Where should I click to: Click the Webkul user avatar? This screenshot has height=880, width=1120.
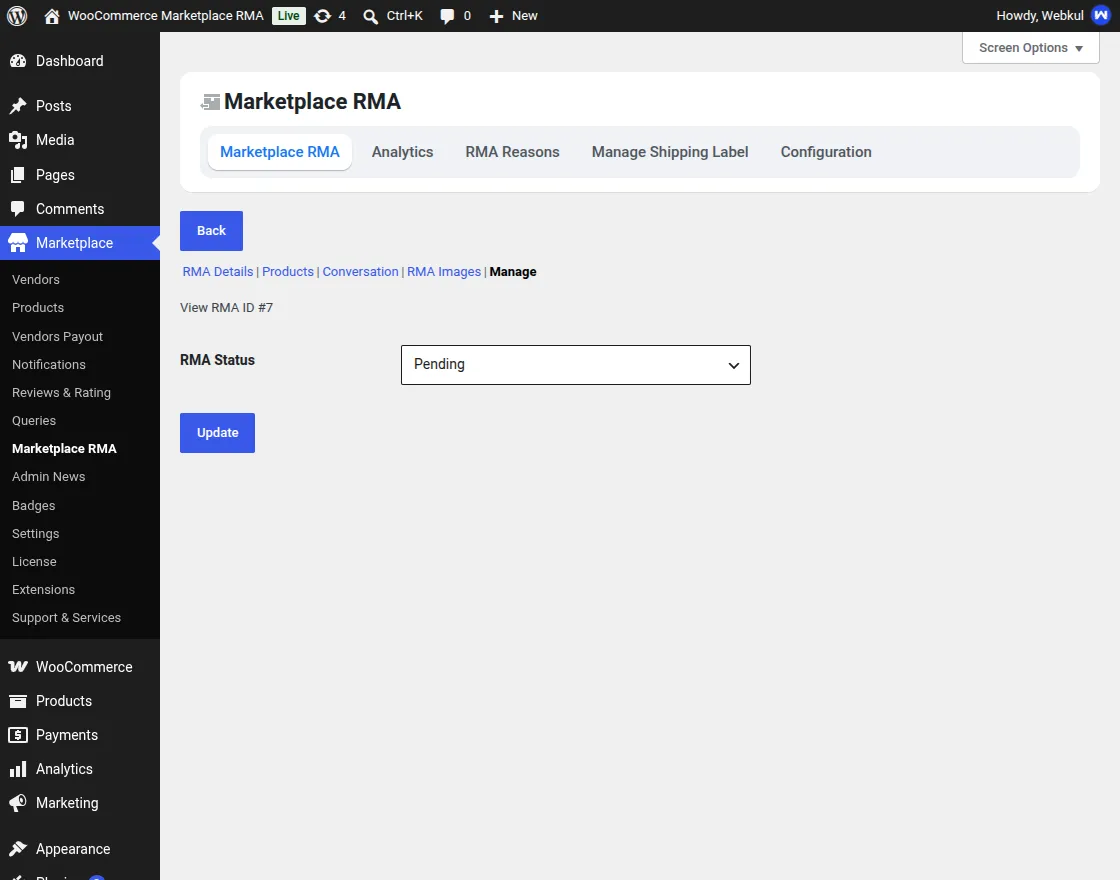click(x=1101, y=16)
